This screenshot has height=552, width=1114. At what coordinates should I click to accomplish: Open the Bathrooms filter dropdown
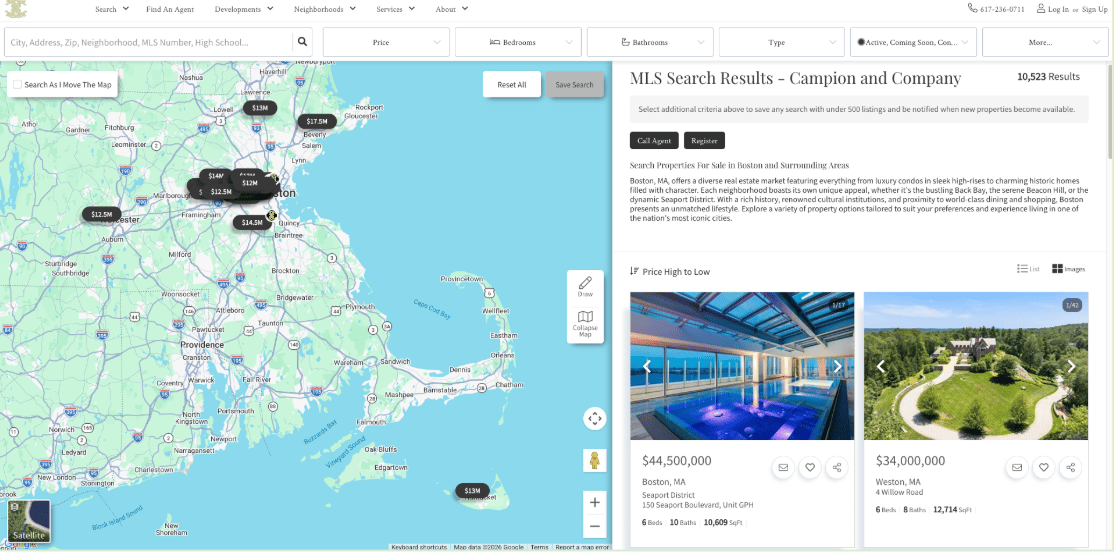click(650, 42)
